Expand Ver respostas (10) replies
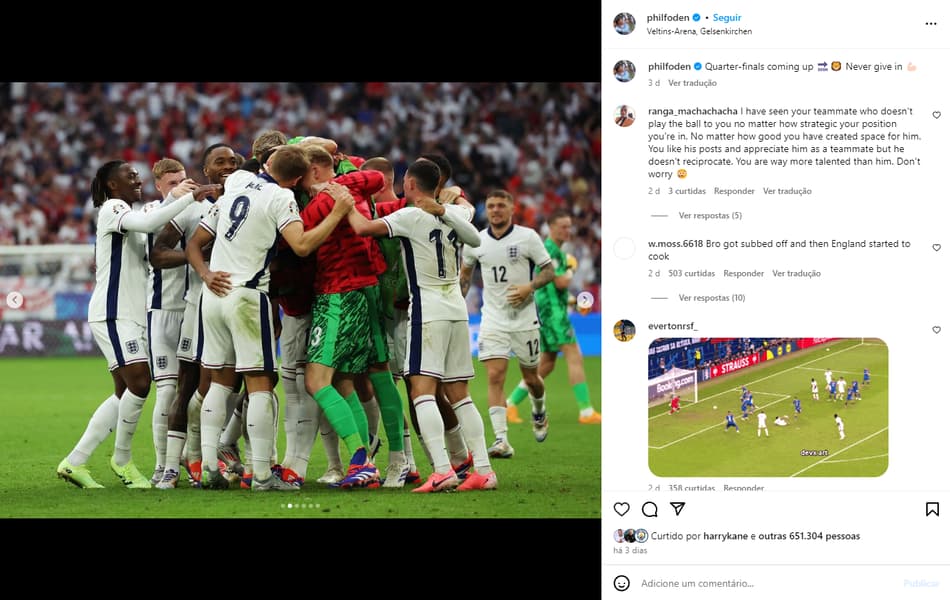This screenshot has width=950, height=600. (712, 298)
